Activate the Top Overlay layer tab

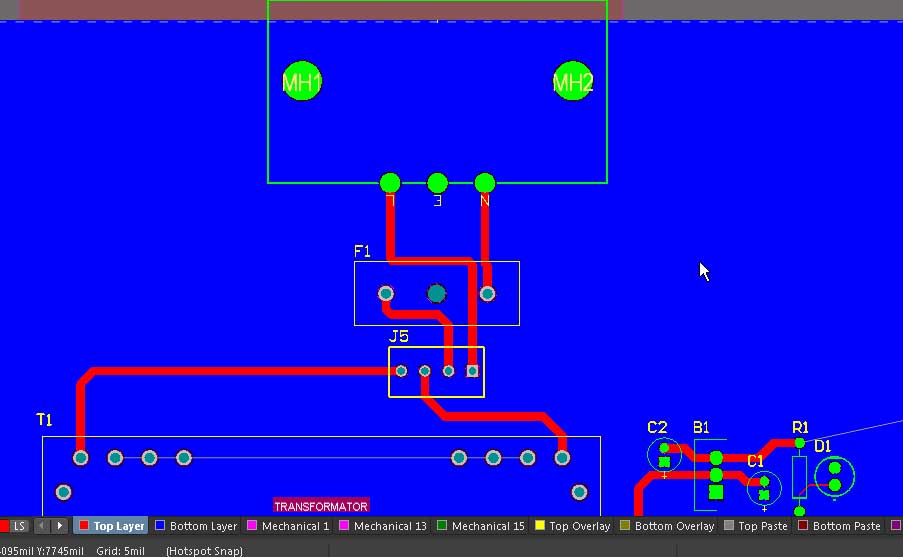(572, 526)
